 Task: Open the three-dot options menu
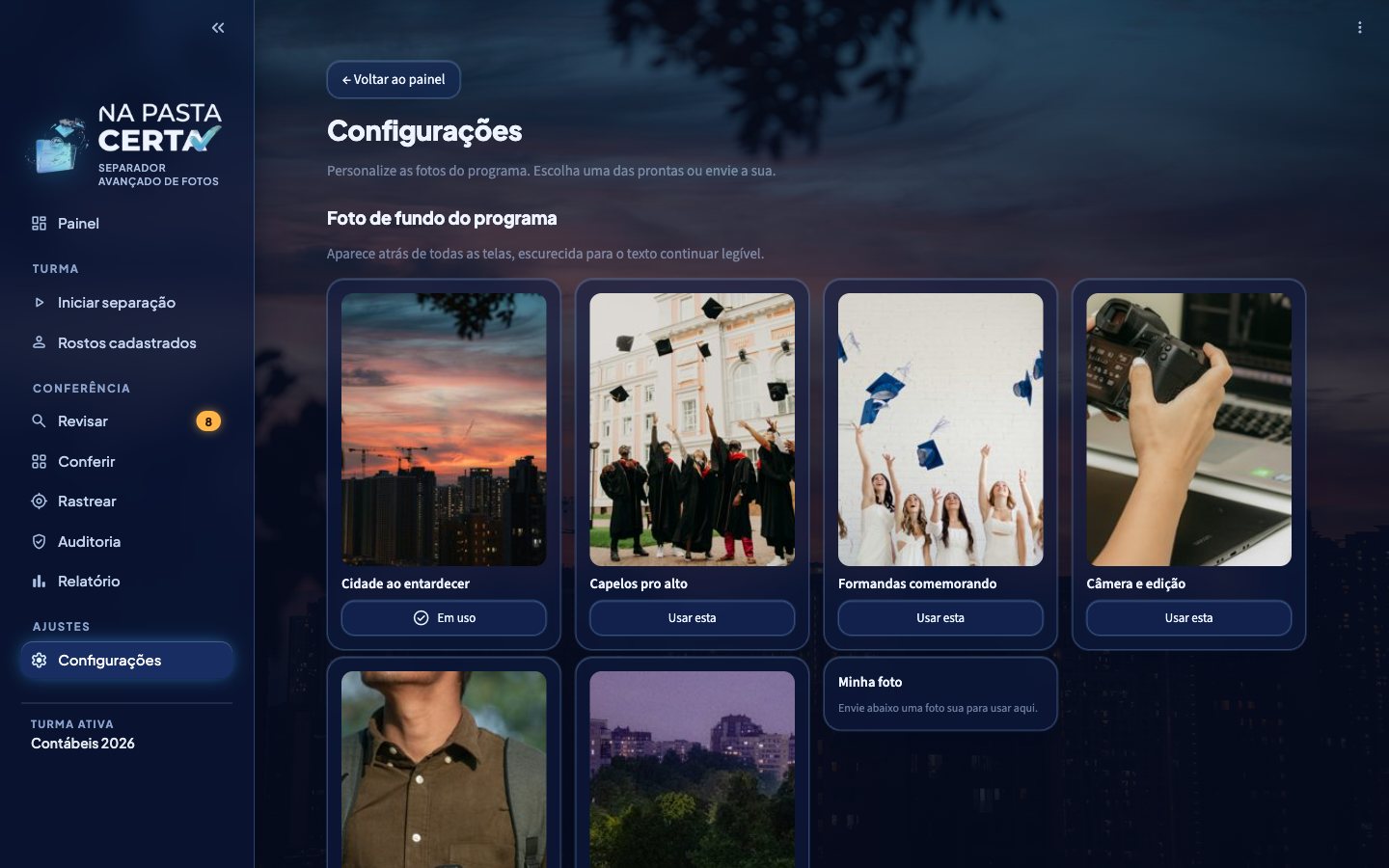[x=1360, y=28]
